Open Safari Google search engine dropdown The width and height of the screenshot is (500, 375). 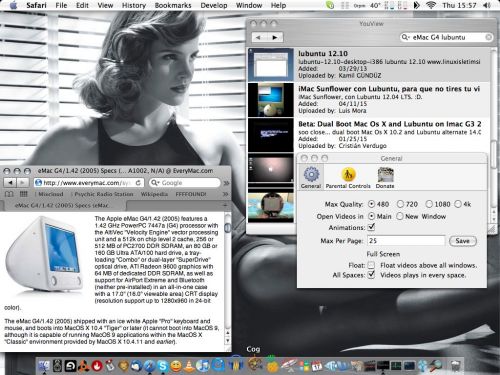[x=155, y=183]
